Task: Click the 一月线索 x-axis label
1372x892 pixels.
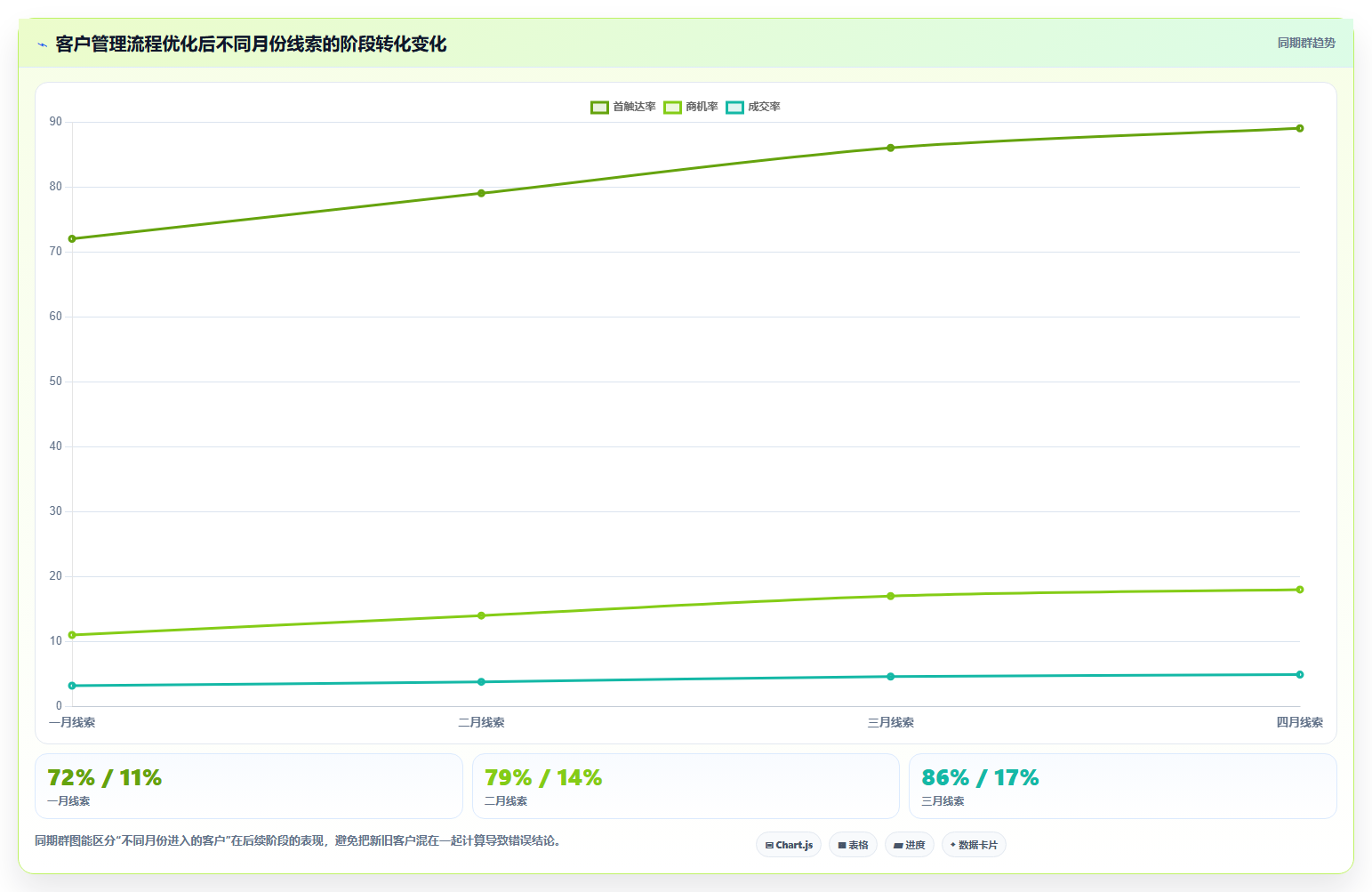Action: (72, 722)
